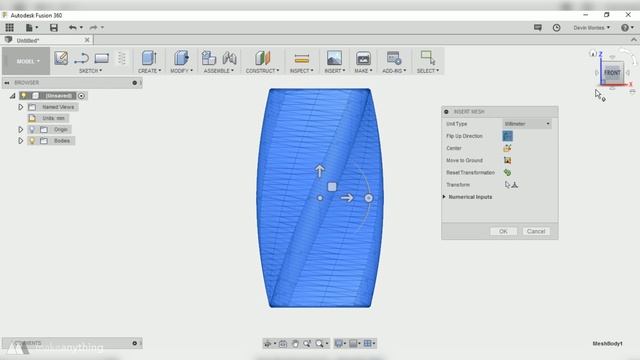Select the Create Sketch tool icon
The image size is (640, 360).
[61, 58]
